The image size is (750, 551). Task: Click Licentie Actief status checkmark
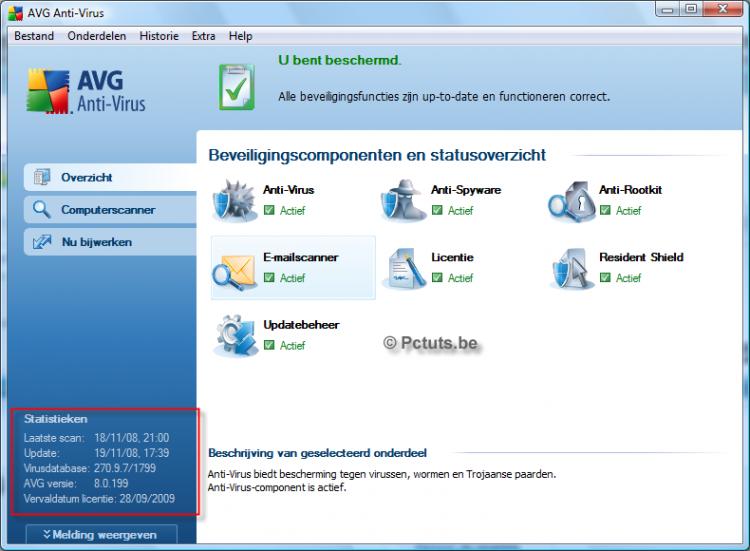pyautogui.click(x=437, y=277)
